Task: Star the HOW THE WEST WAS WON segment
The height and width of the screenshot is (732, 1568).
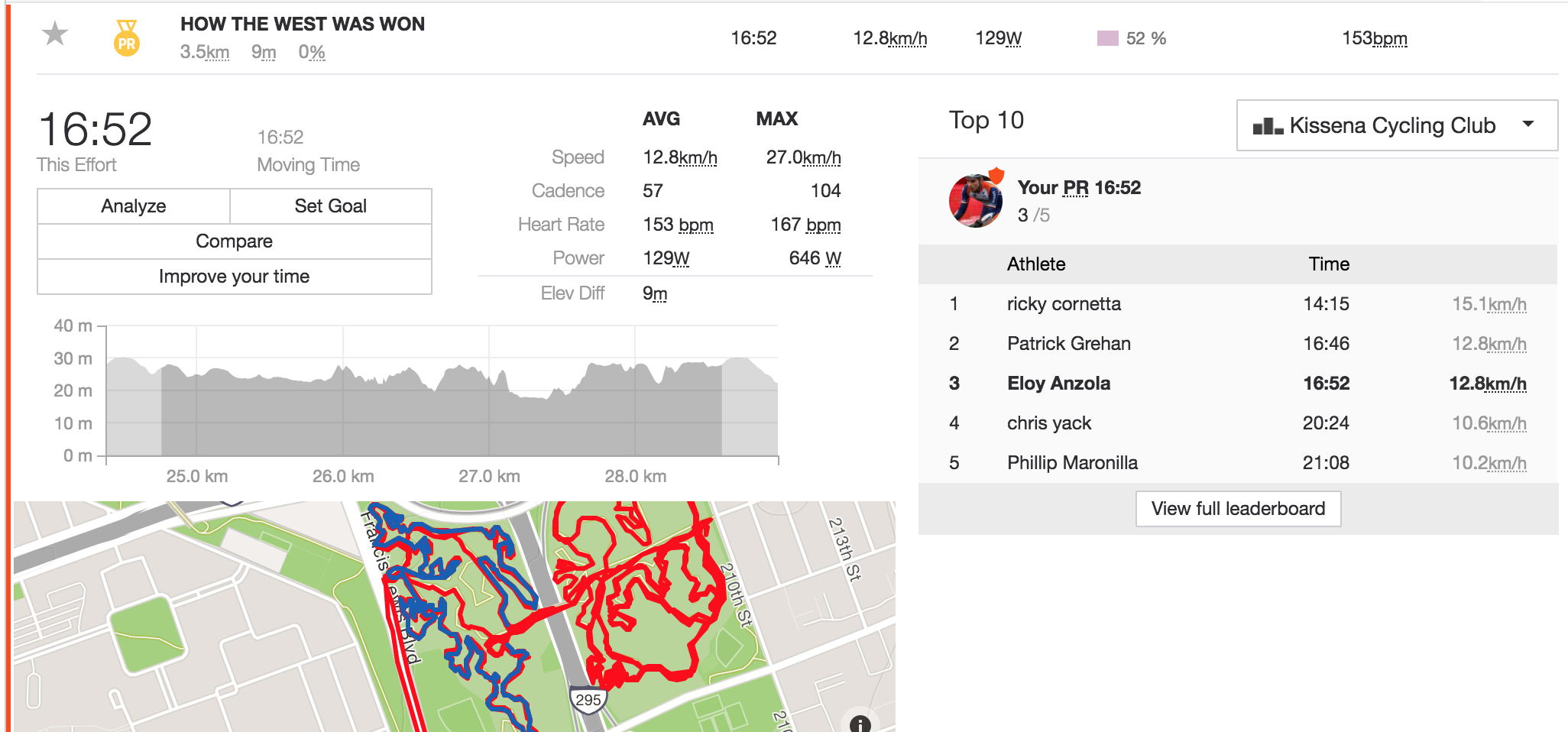Action: pyautogui.click(x=55, y=34)
